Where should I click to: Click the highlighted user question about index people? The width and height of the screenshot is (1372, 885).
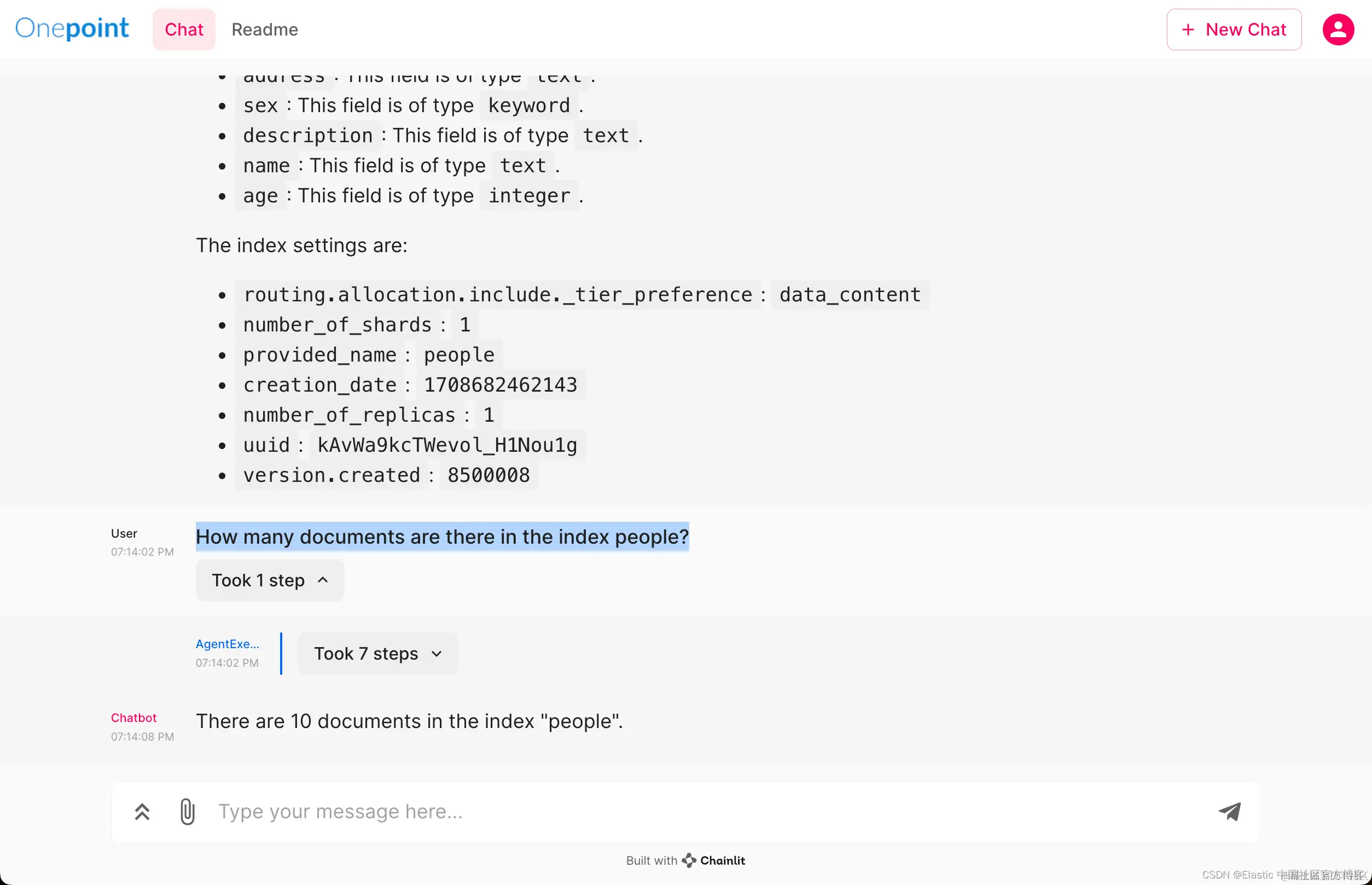coord(442,536)
